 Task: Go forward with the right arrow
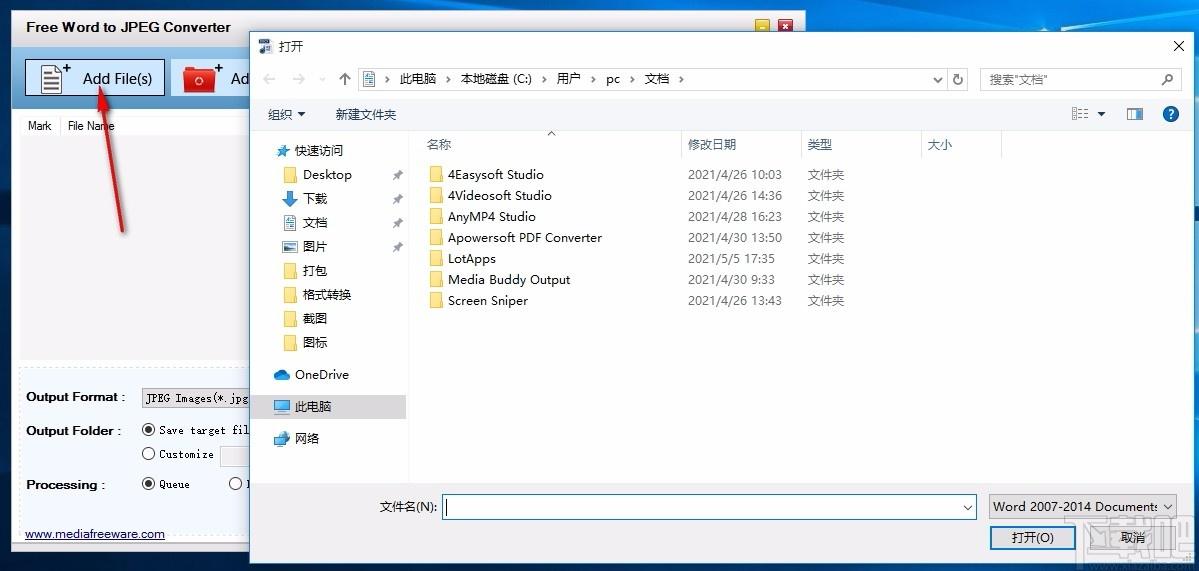click(x=298, y=79)
